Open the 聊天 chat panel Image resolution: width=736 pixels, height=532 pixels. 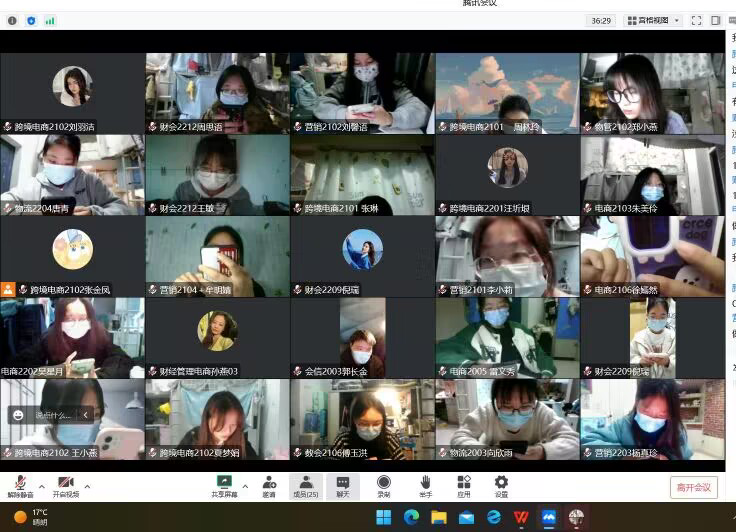342,486
